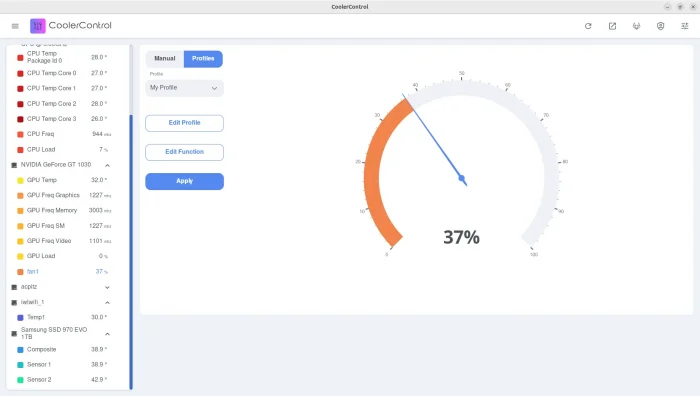Click the CPU Temp Core 2 label
The height and width of the screenshot is (396, 700).
(51, 104)
